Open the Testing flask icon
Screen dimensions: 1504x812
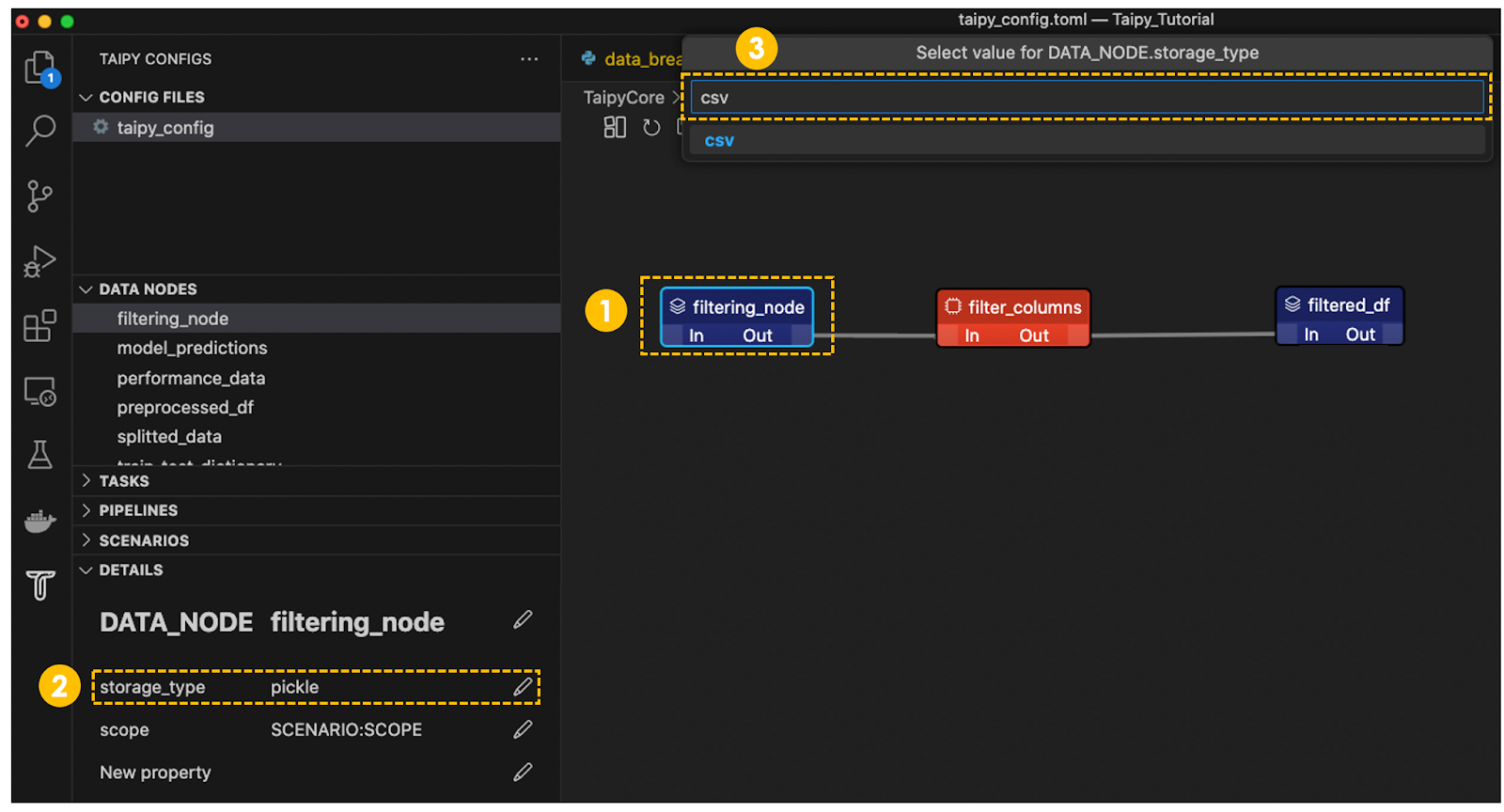coord(39,455)
